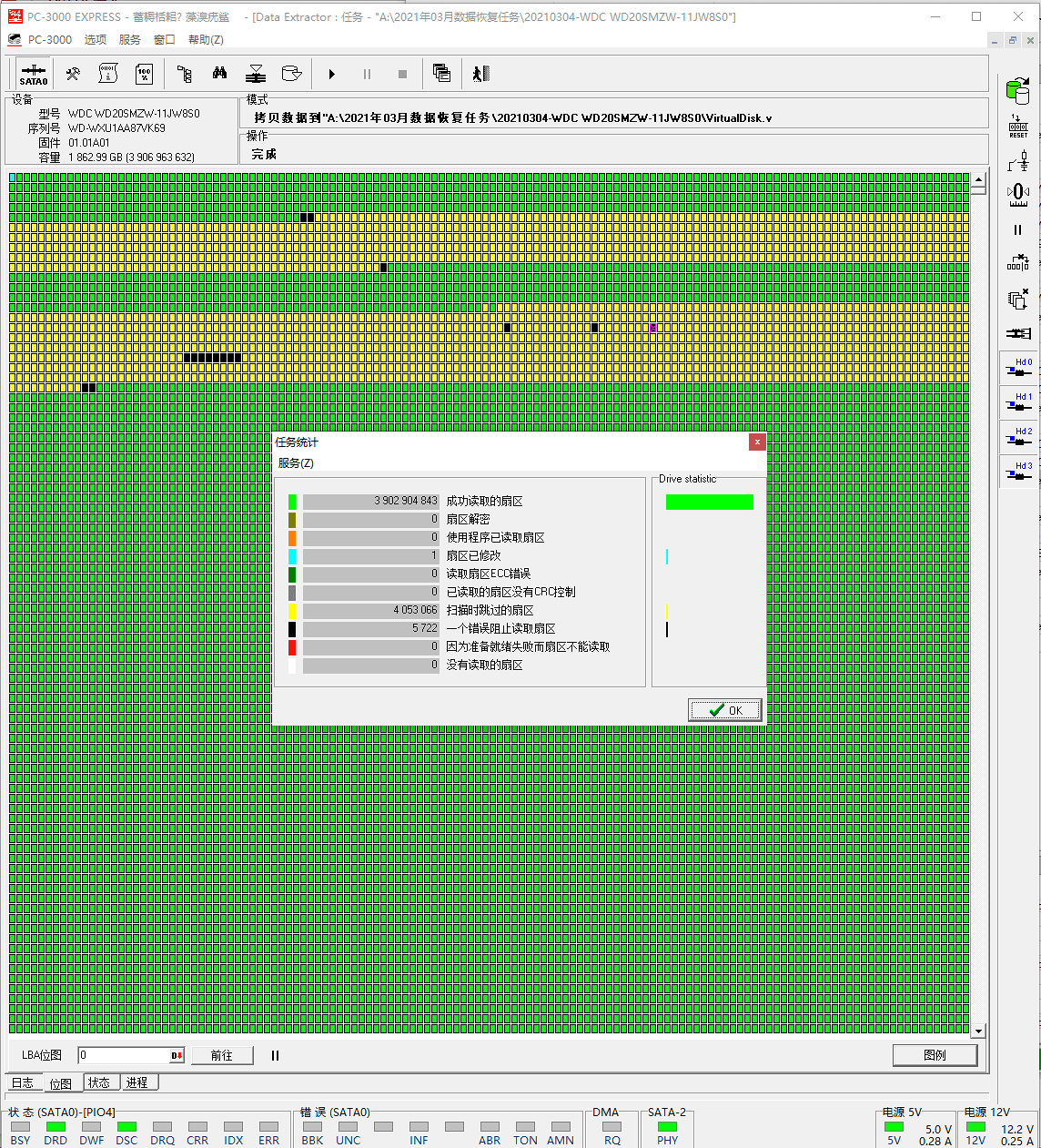Screen dimensions: 1041x1148
Task: Click black swatch for 一个错误阻止读取扇区
Action: (292, 629)
